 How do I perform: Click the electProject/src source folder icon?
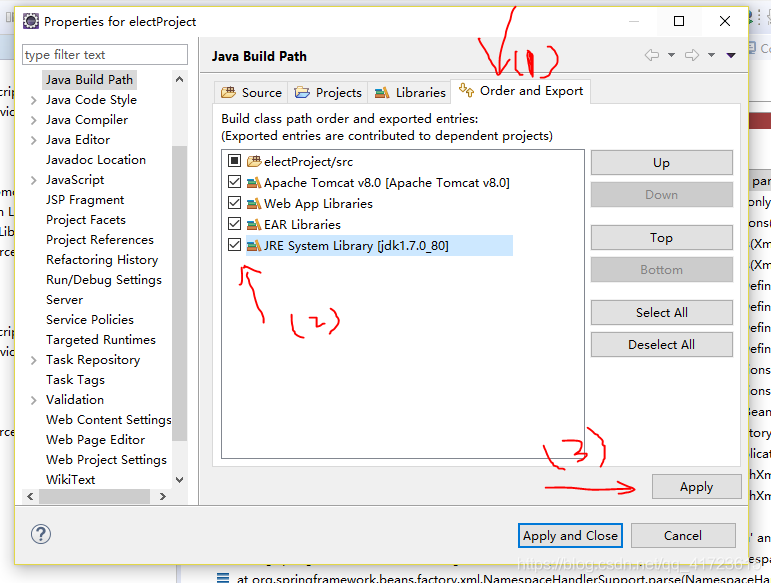coord(254,161)
